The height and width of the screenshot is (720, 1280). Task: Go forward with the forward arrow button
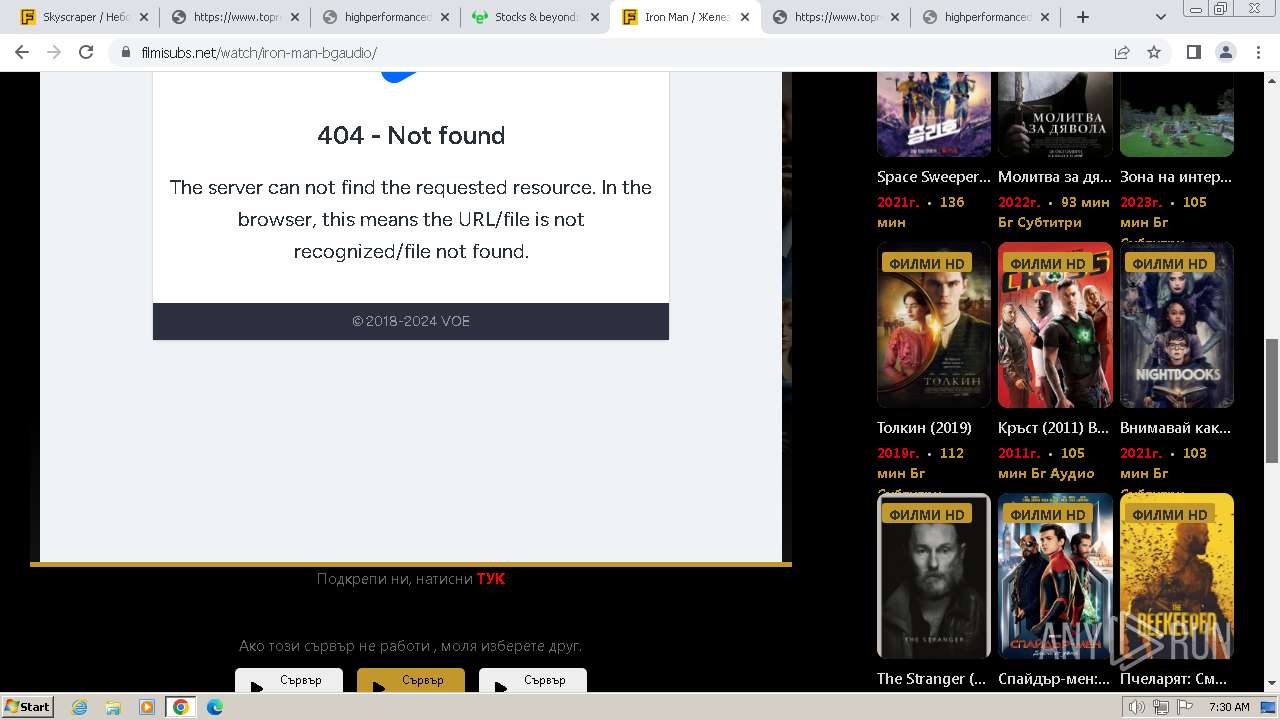point(54,52)
